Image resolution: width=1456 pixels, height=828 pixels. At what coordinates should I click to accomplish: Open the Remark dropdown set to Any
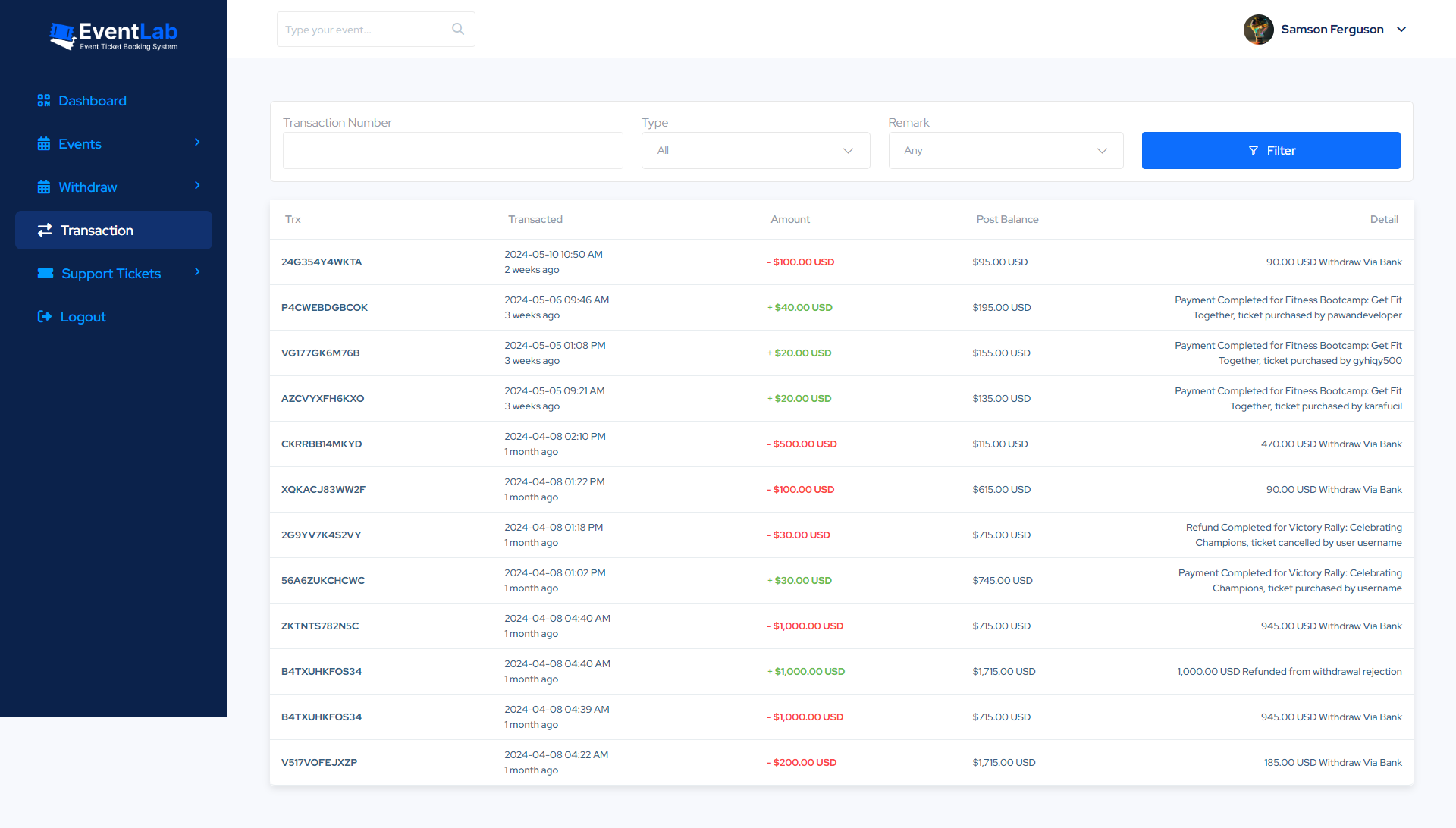click(x=1006, y=150)
